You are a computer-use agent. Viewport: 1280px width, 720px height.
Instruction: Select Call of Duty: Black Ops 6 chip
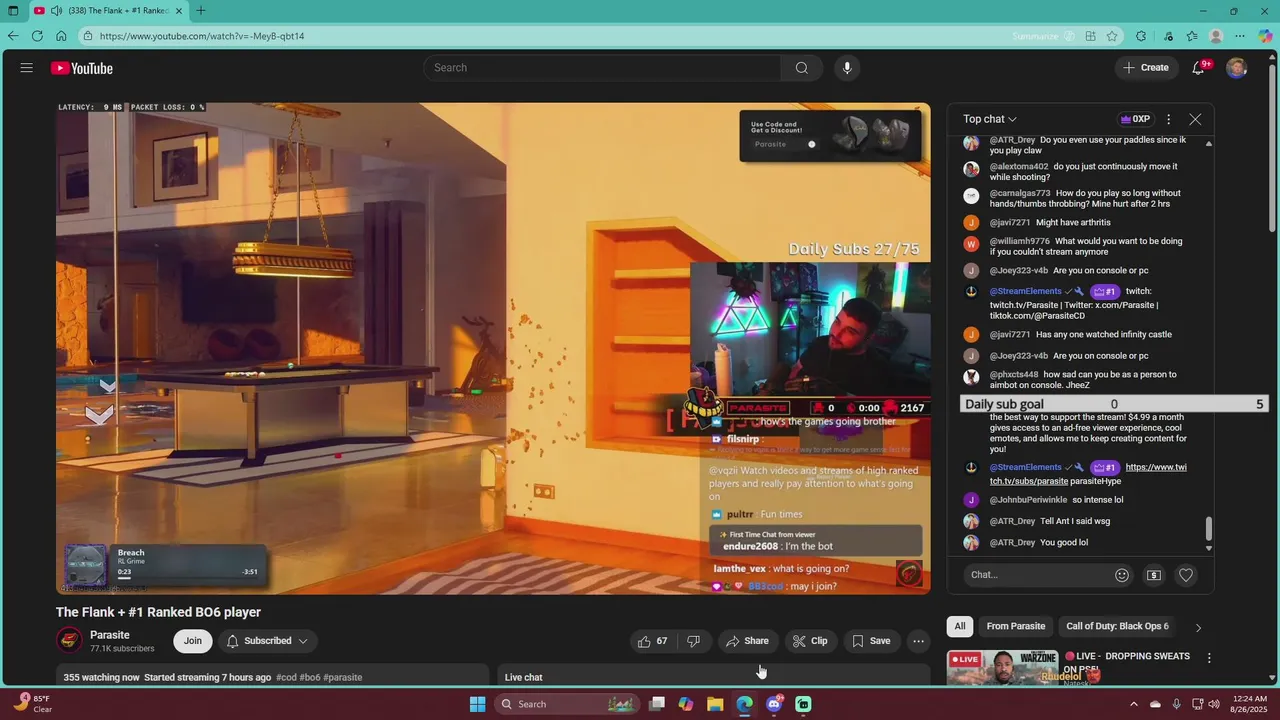coord(1117,626)
